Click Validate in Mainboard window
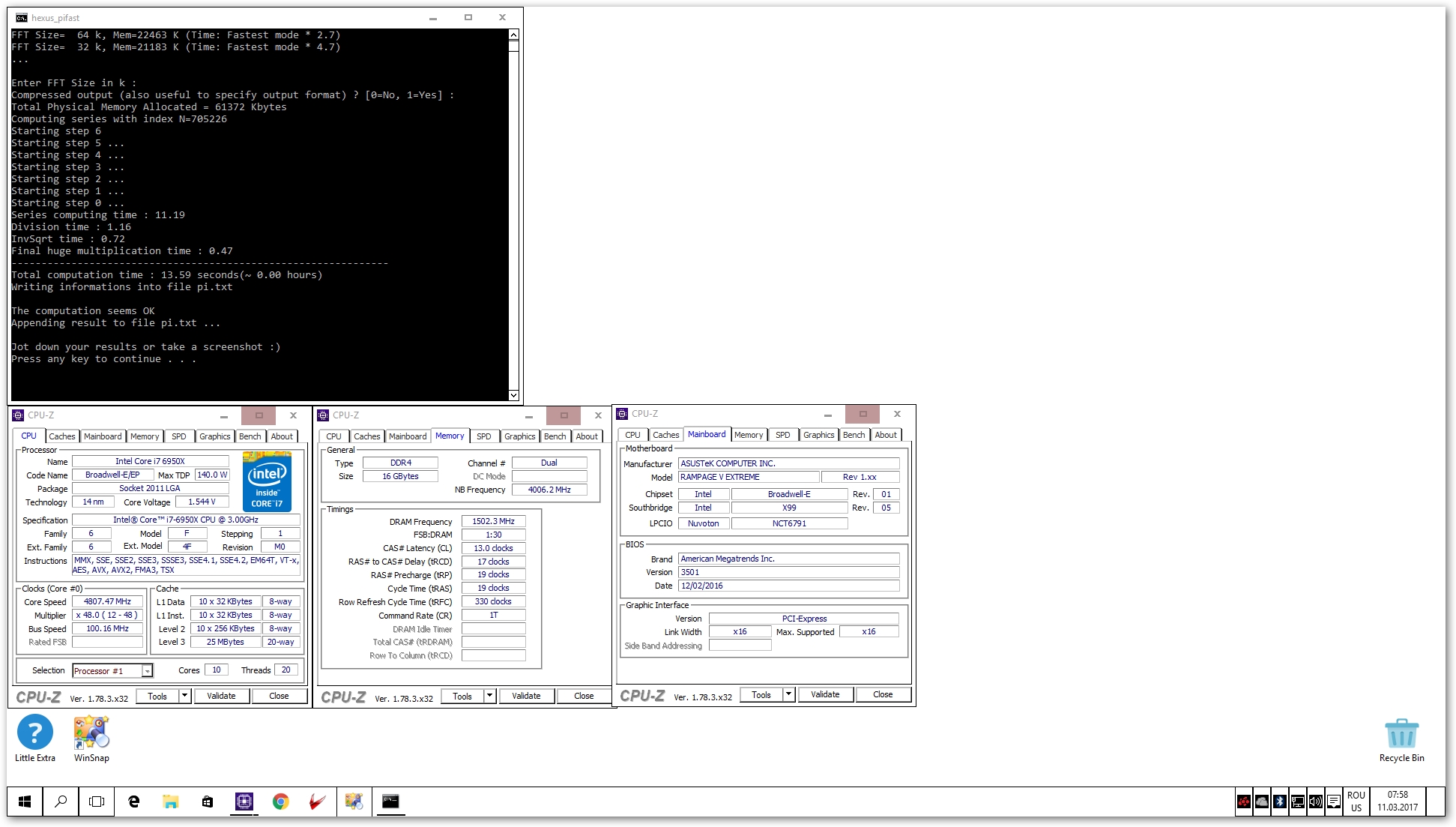1456x827 pixels. click(x=825, y=694)
